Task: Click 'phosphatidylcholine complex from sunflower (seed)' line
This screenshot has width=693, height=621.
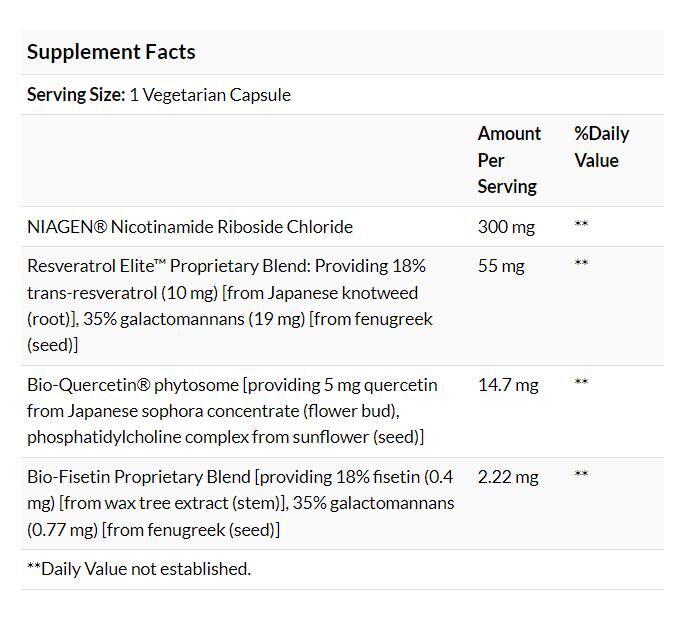Action: 225,437
